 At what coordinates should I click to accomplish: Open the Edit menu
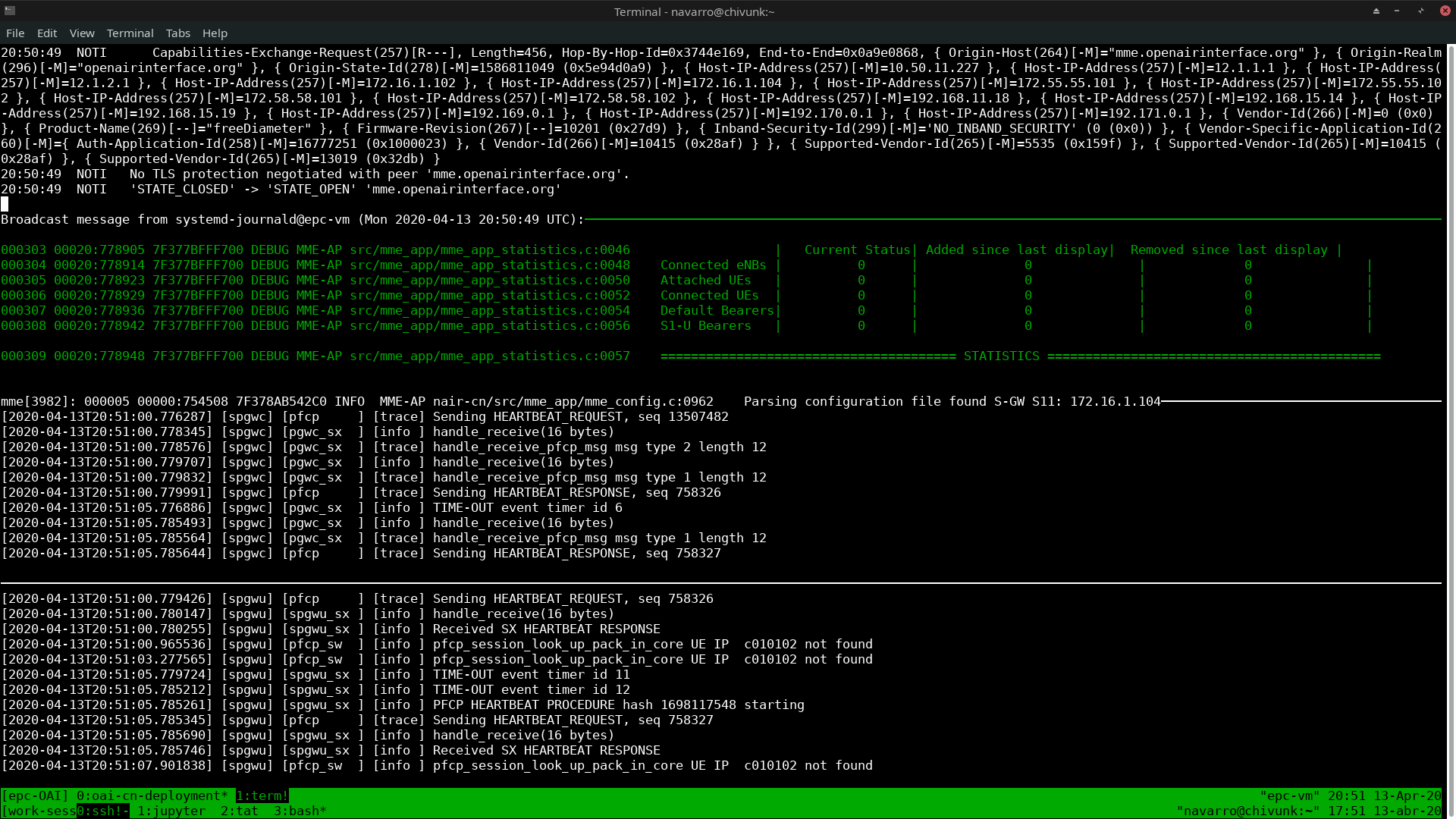tap(47, 33)
